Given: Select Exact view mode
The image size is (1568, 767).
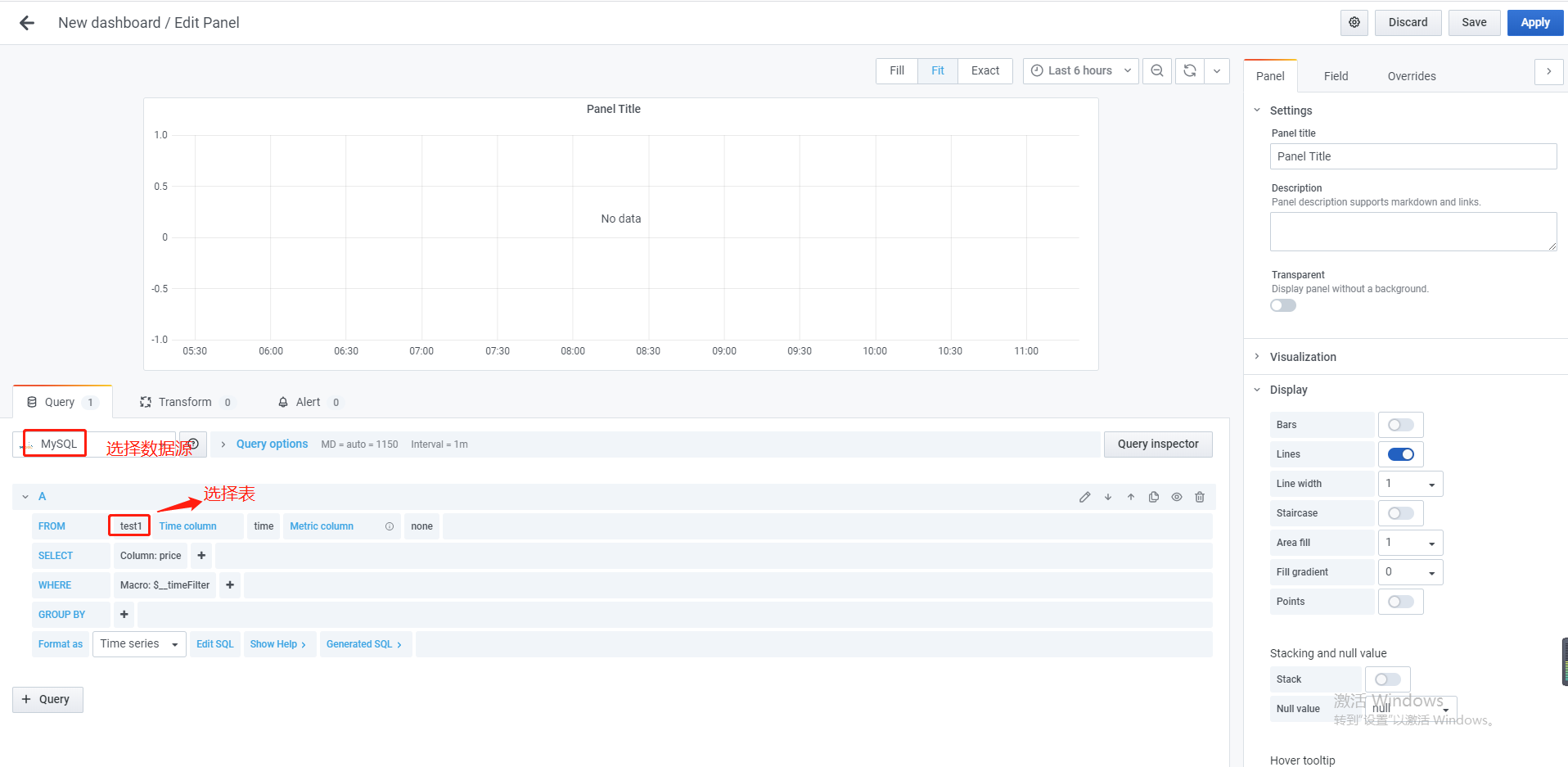Looking at the screenshot, I should (985, 70).
